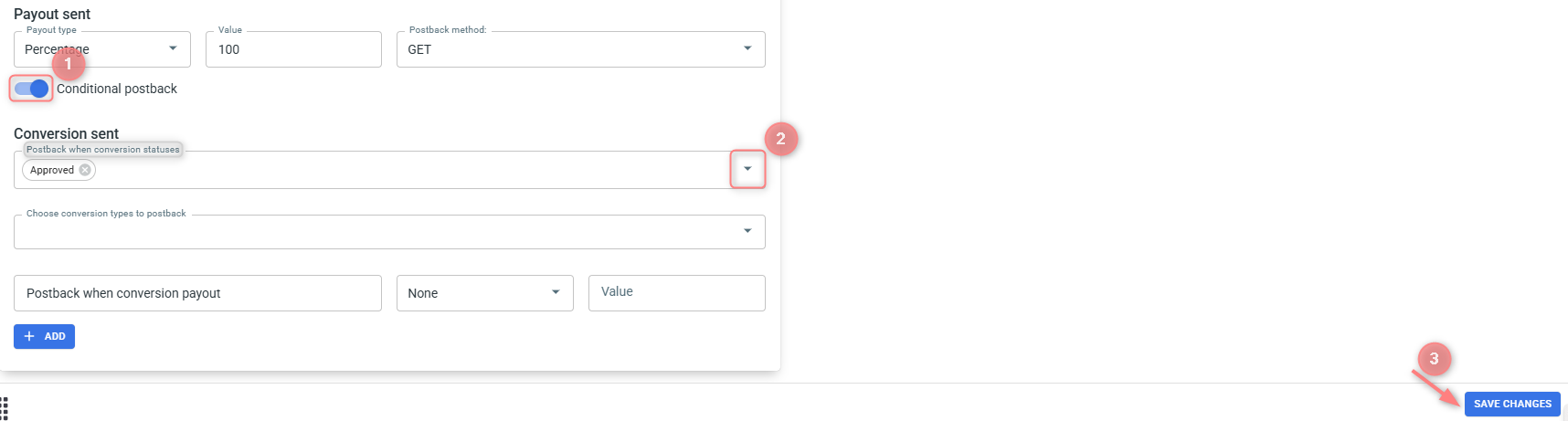Click the ADD button
Viewport: 1568px width, 421px height.
coord(44,336)
